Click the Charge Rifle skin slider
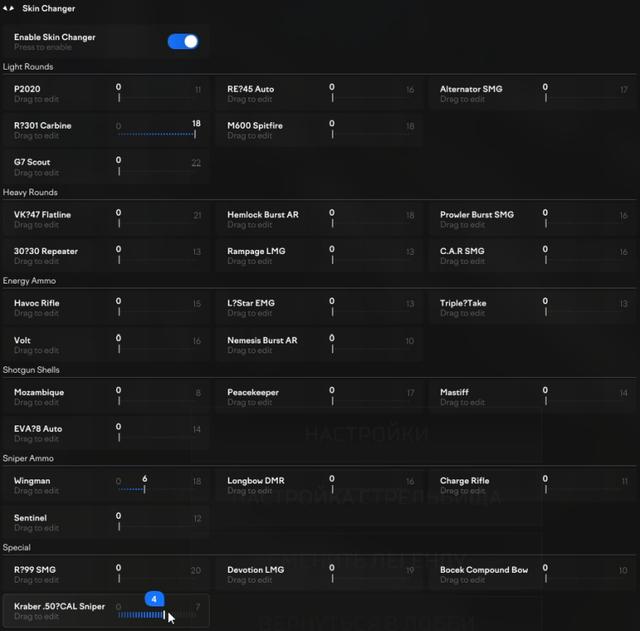The image size is (640, 631). tap(585, 490)
